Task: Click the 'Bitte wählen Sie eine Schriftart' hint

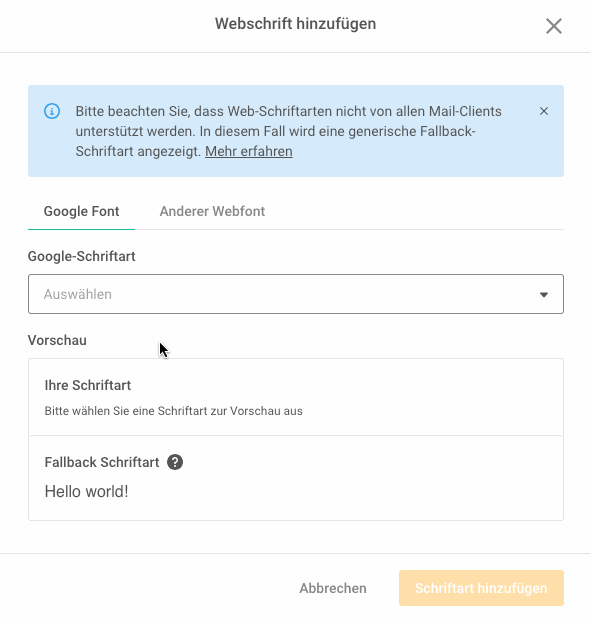Action: coord(173,411)
